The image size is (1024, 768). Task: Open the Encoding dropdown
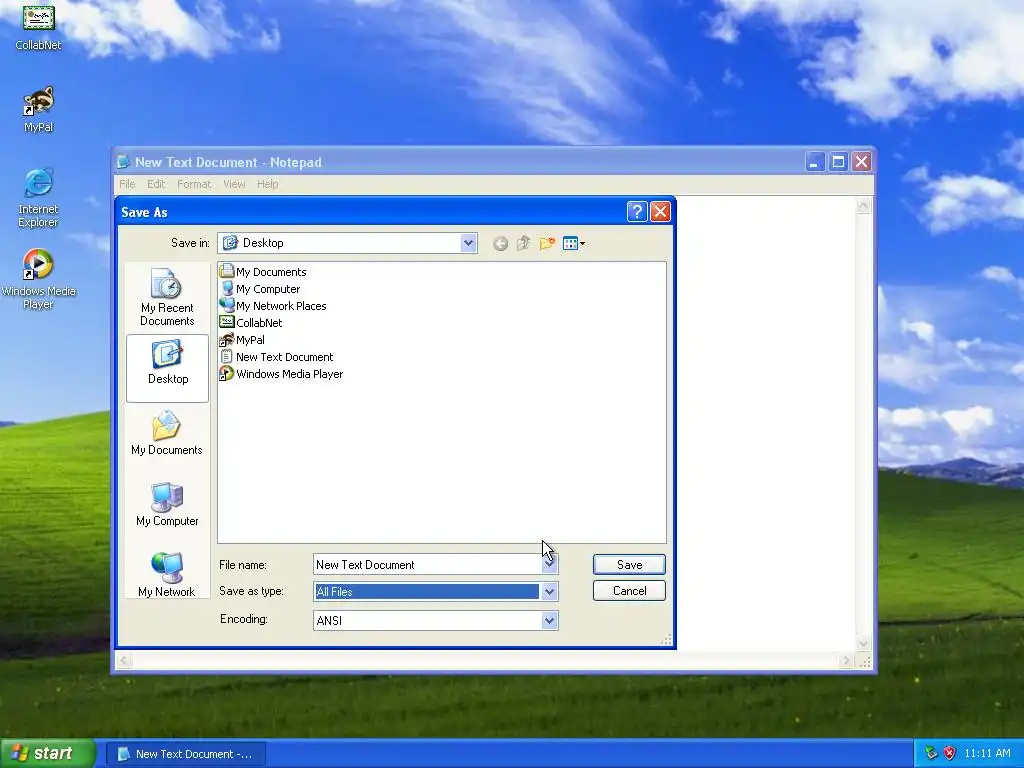point(549,620)
